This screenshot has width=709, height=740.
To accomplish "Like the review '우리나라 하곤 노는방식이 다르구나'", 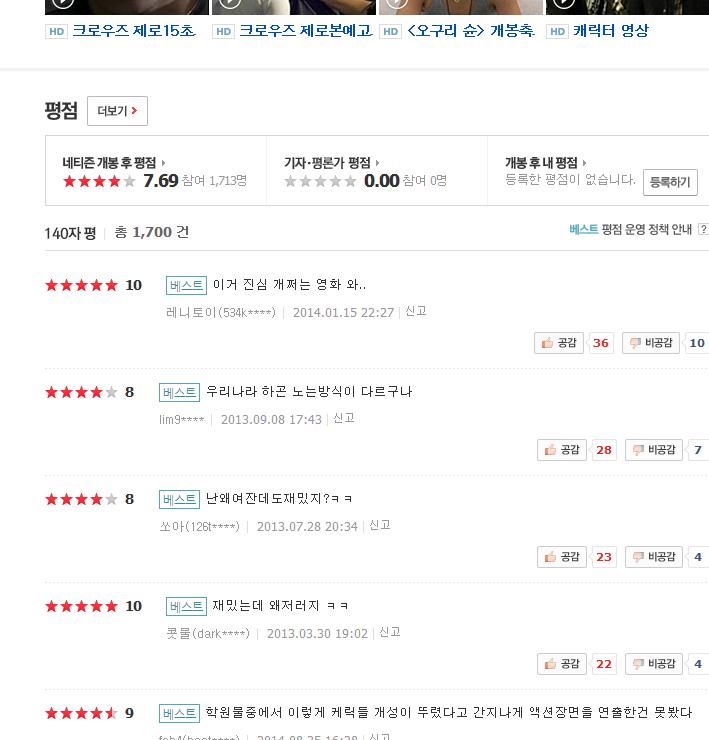I will (x=562, y=450).
